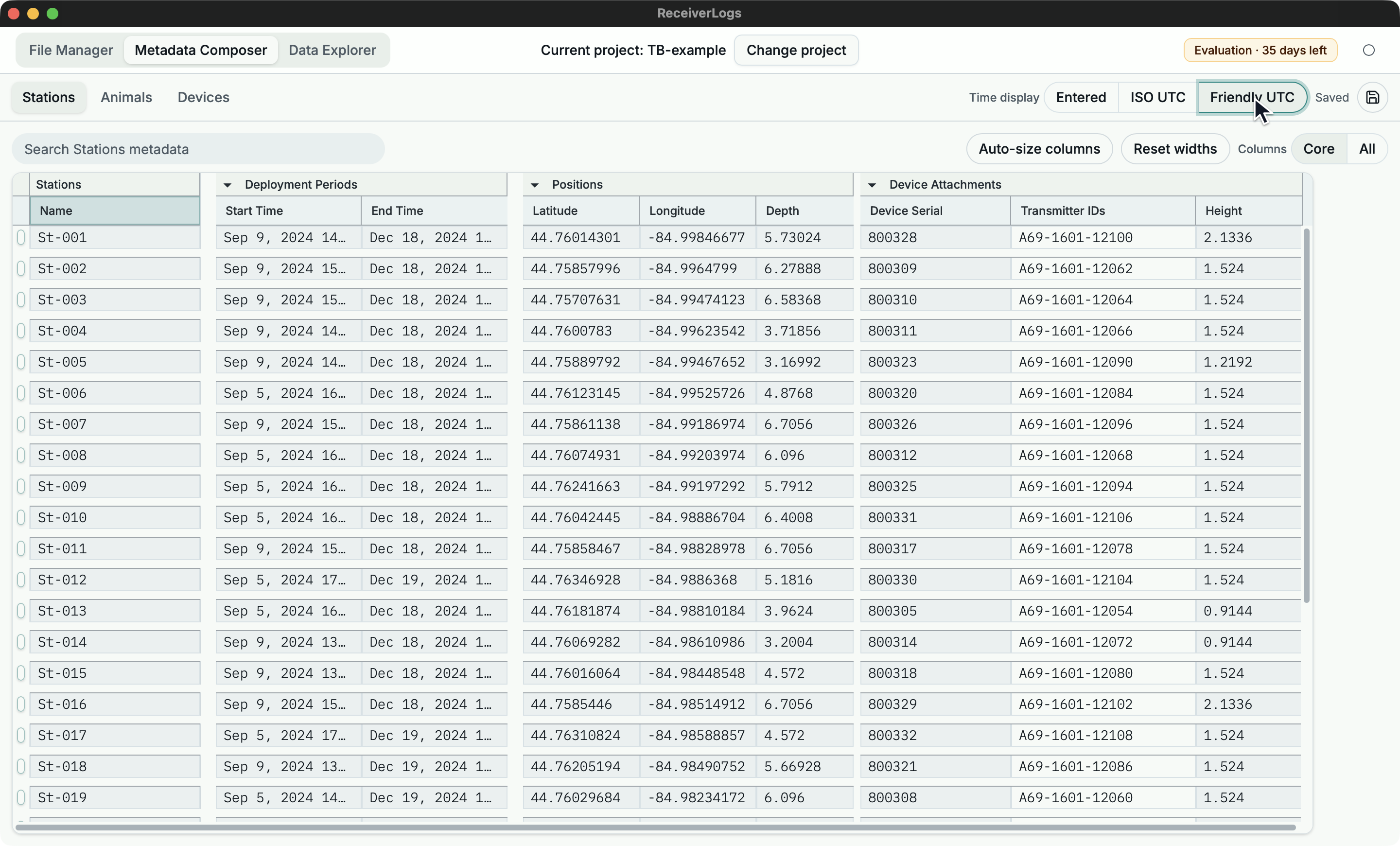Select the row handle for St-019
Screen dimensions: 1400x846
tap(21, 798)
